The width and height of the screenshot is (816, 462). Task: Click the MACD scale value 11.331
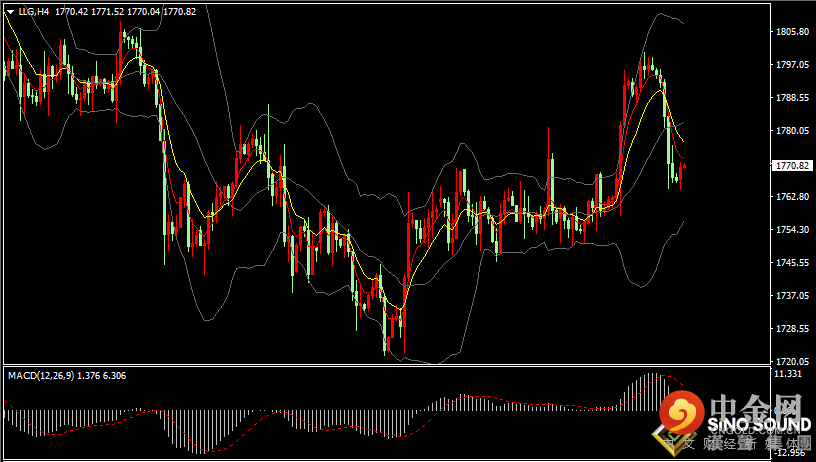click(788, 374)
